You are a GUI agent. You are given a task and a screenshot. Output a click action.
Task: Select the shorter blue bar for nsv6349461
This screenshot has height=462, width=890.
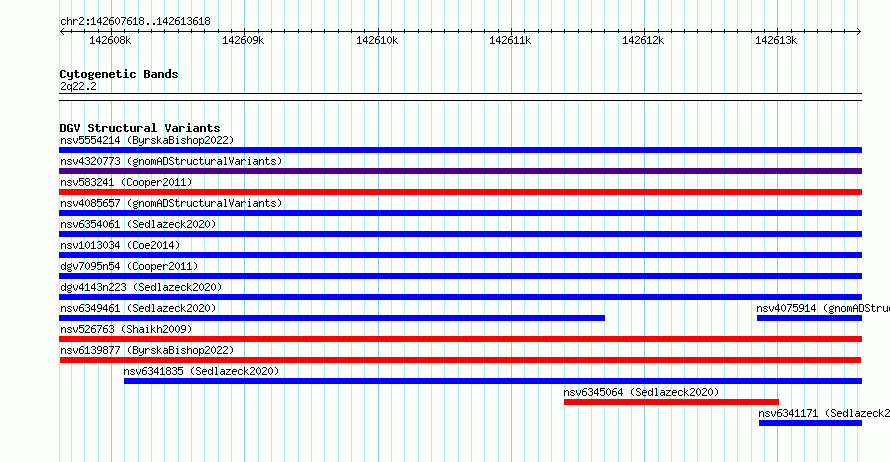[332, 318]
